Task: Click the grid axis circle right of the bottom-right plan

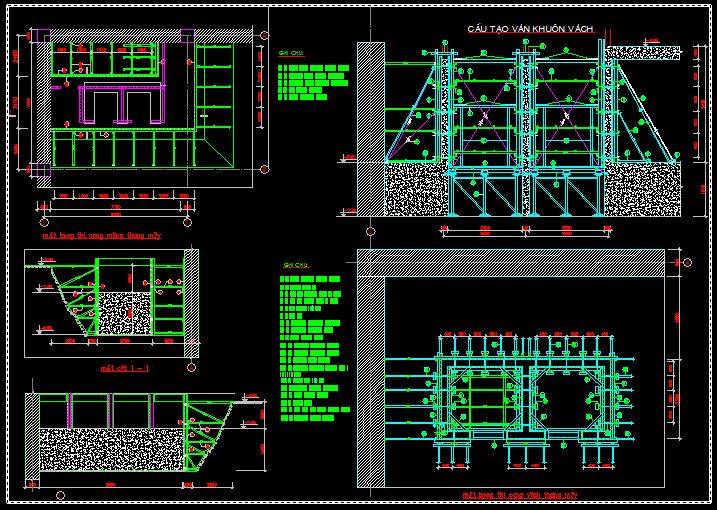Action: [686, 262]
